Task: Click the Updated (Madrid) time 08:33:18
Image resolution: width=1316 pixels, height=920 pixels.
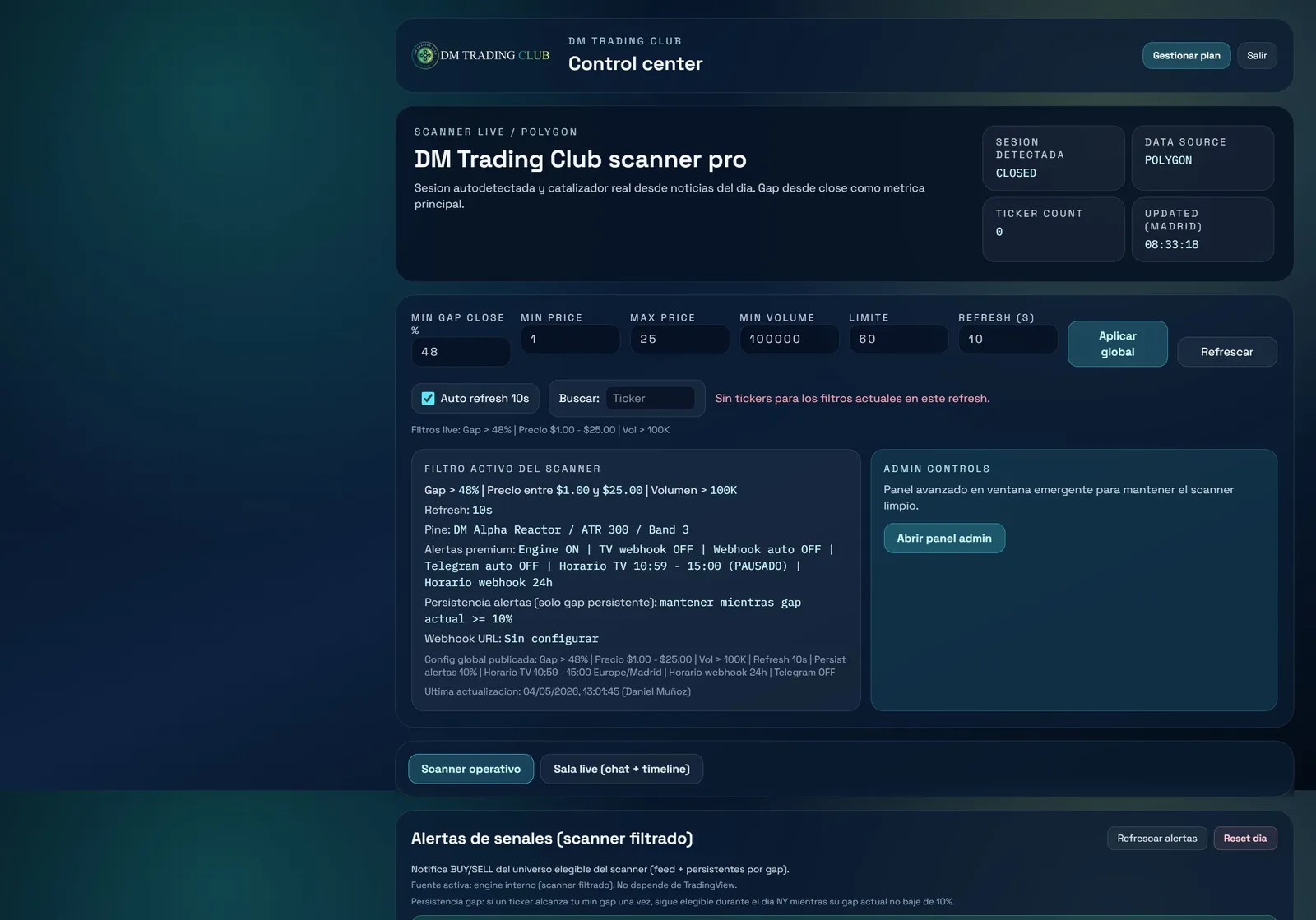Action: coord(1171,245)
